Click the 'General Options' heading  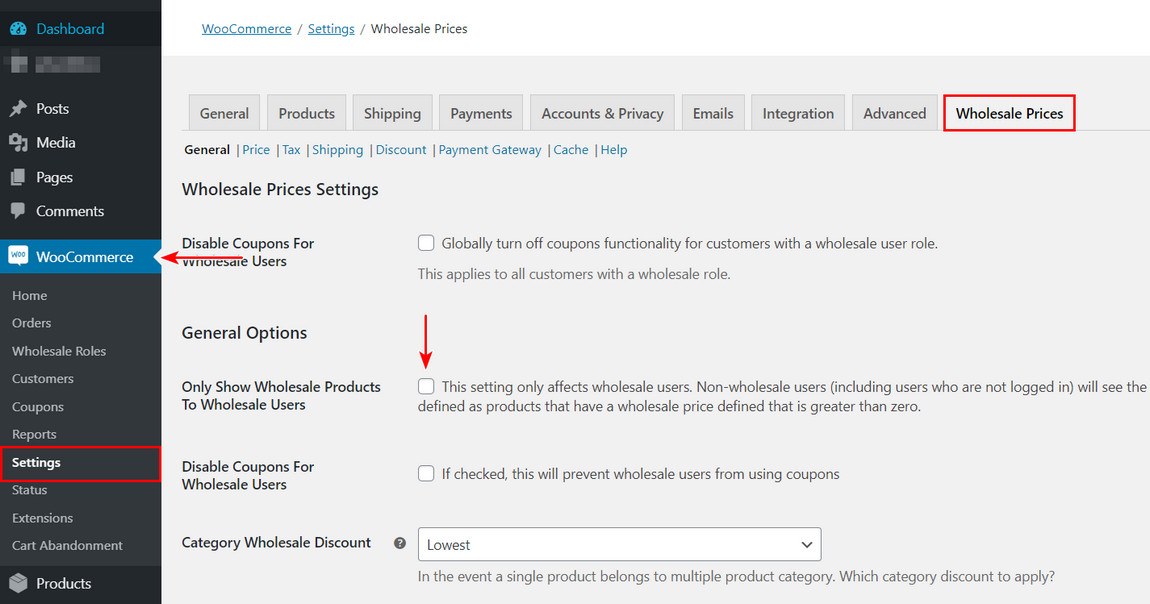click(244, 333)
